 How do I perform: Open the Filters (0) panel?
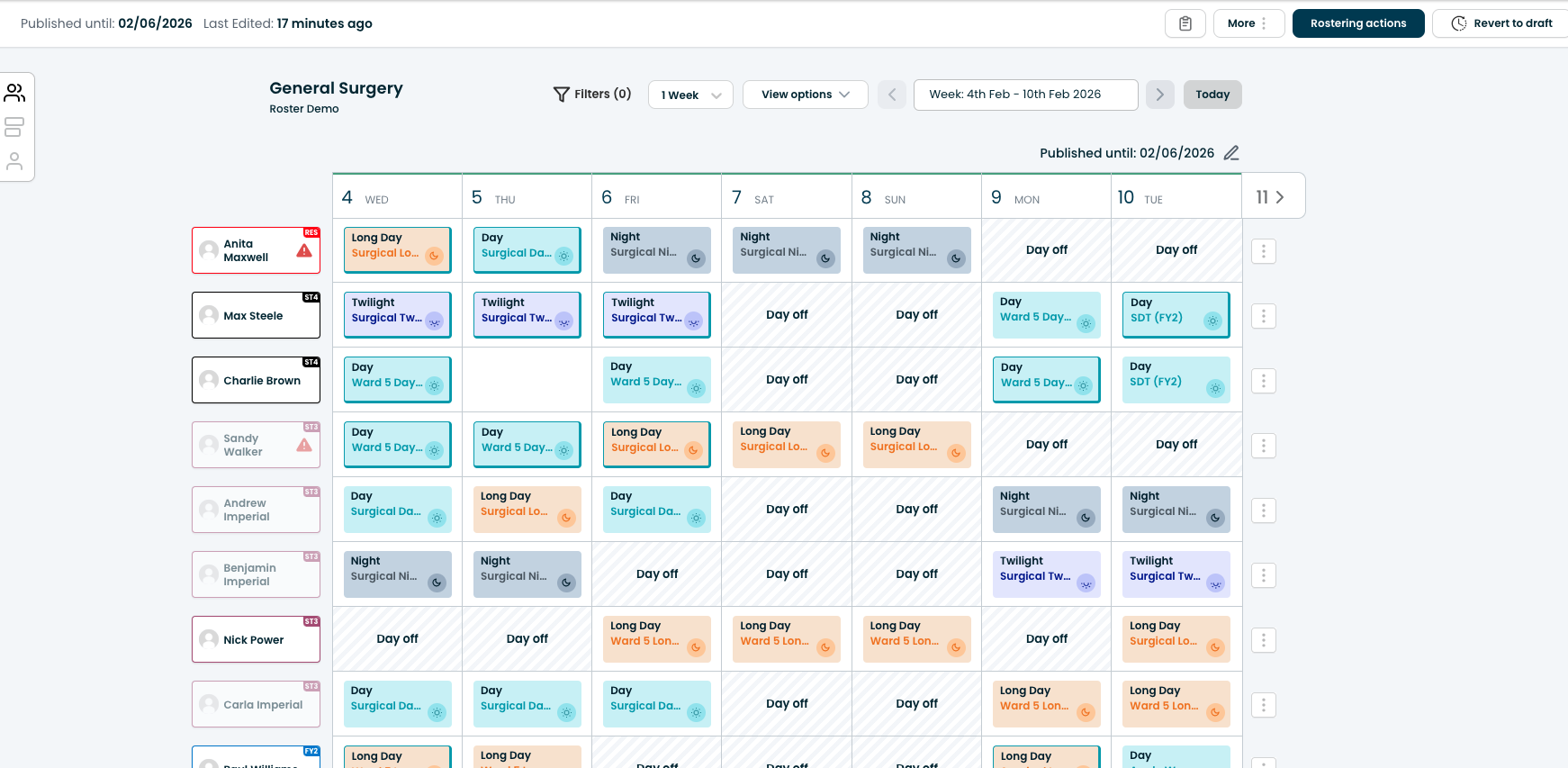pyautogui.click(x=592, y=94)
